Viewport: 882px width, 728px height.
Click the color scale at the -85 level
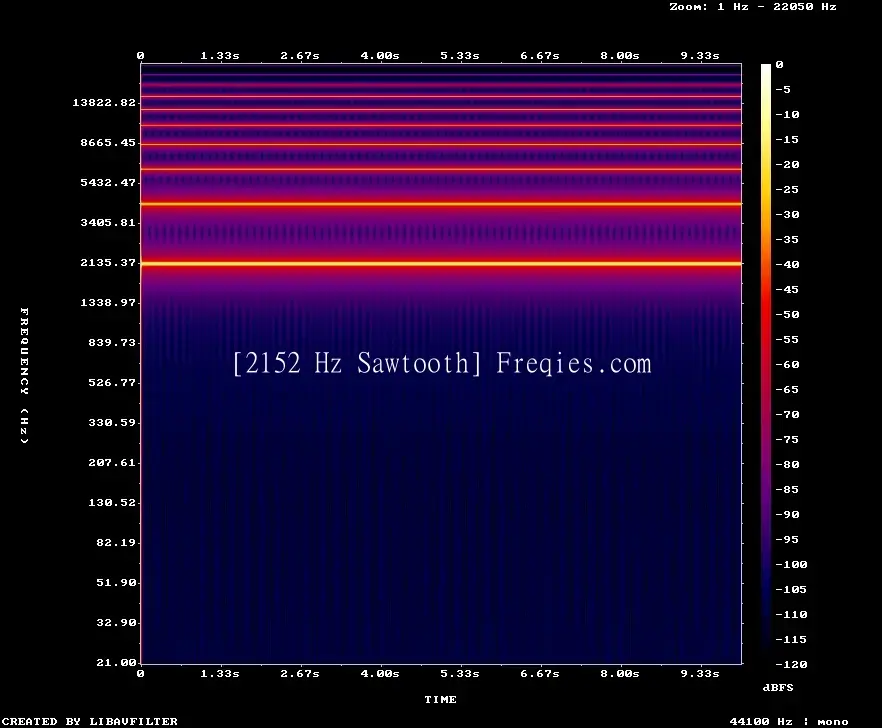[x=766, y=489]
